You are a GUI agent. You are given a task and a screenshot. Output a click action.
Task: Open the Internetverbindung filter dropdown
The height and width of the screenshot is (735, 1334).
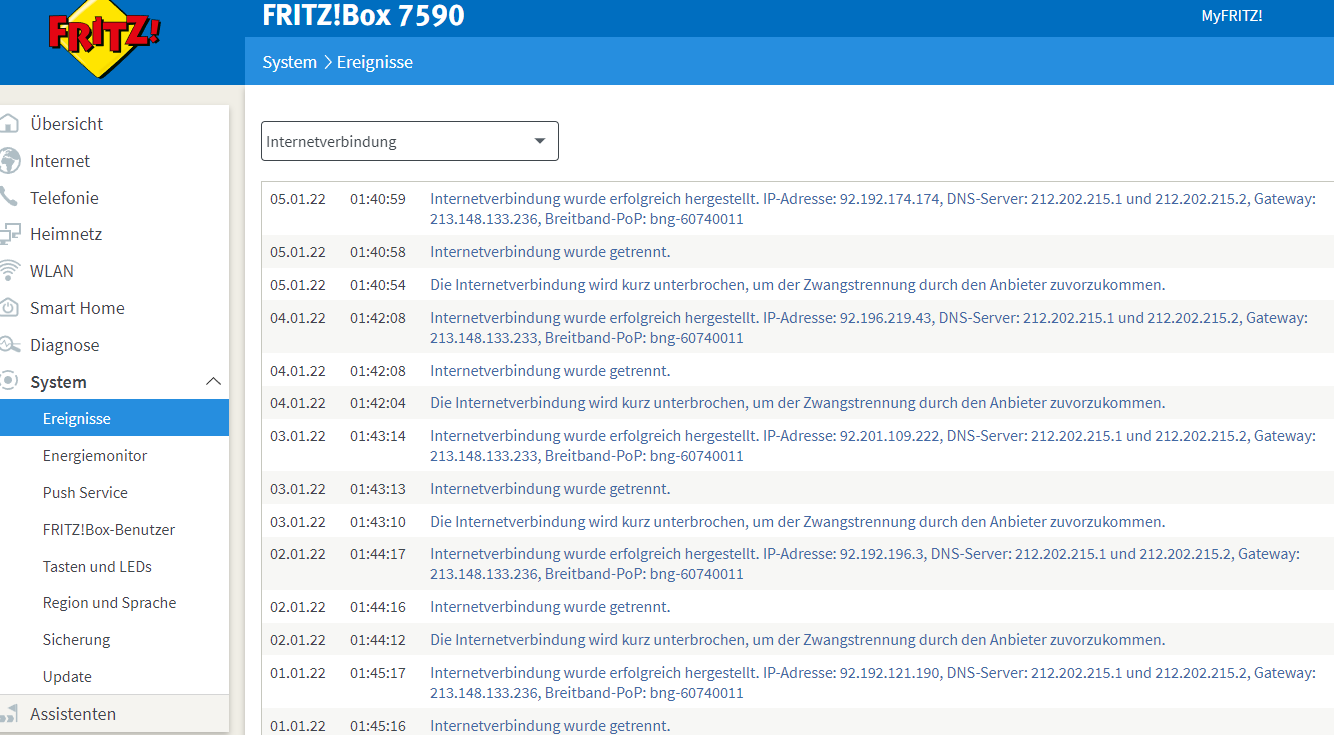point(410,141)
